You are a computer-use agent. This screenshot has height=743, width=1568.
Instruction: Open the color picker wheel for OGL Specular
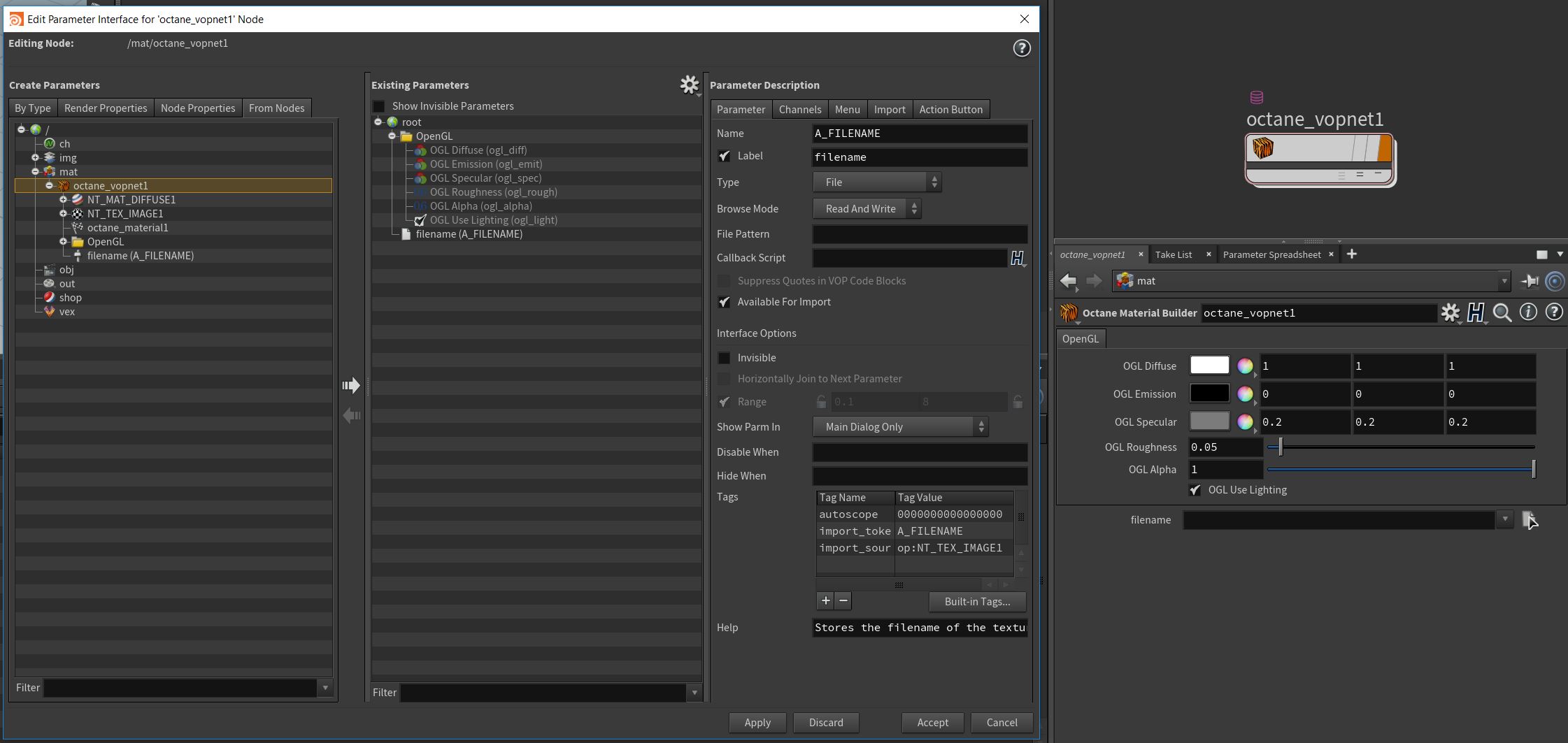[x=1245, y=421]
